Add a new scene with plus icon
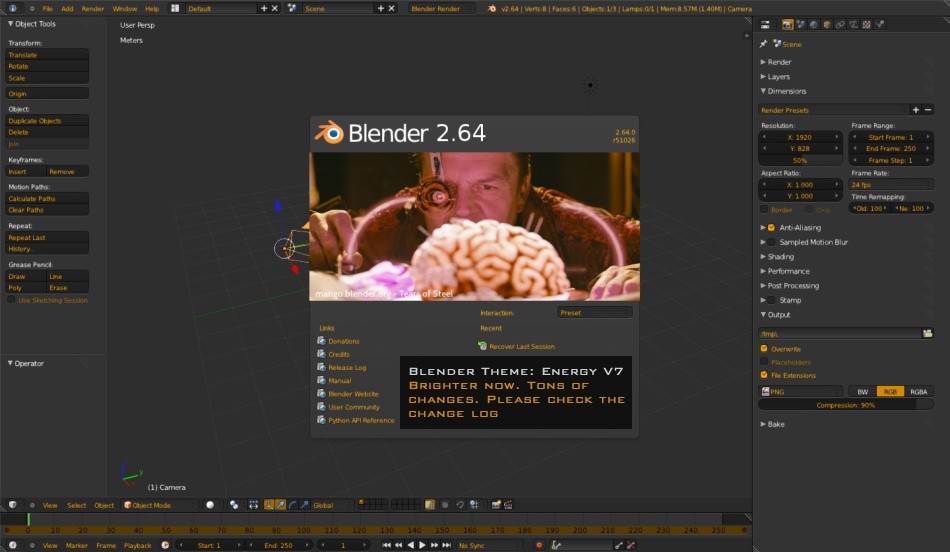 (380, 8)
